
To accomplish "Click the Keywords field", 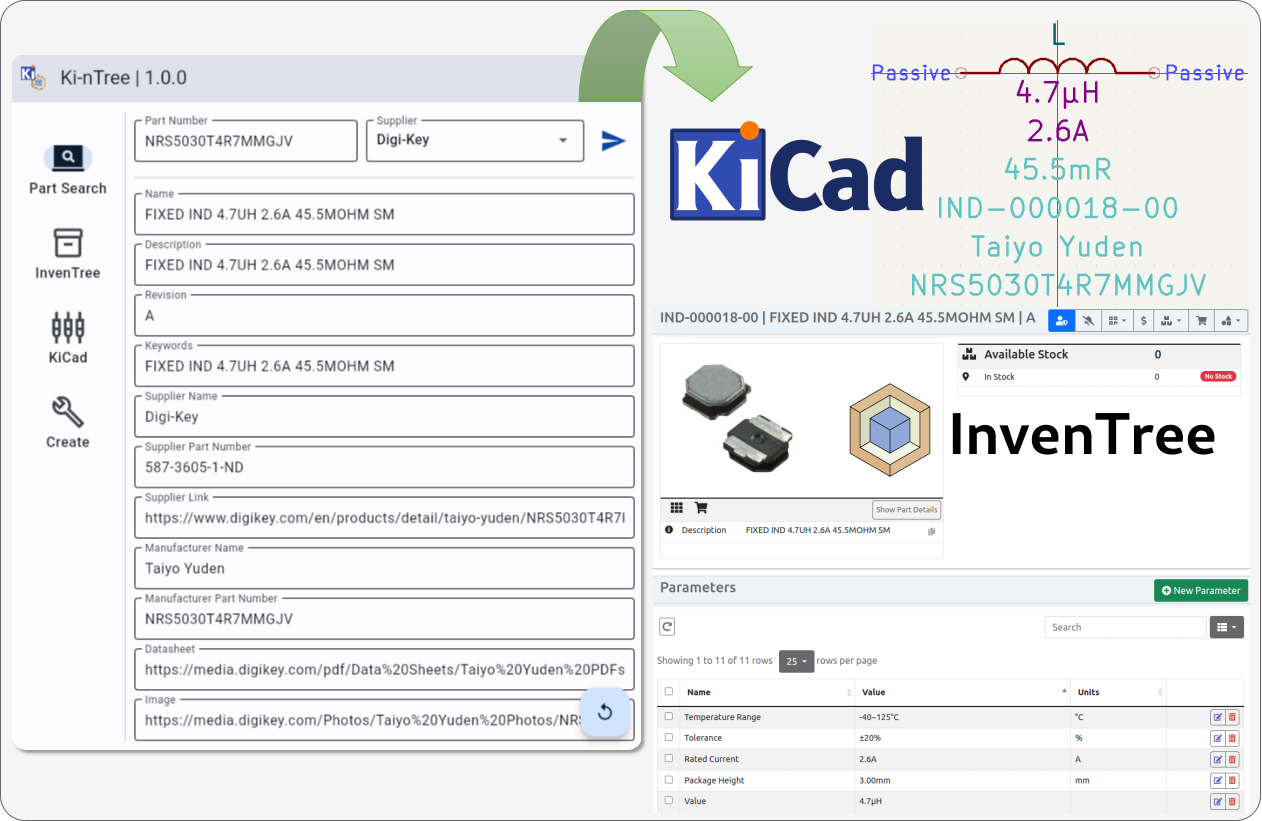I will [384, 366].
